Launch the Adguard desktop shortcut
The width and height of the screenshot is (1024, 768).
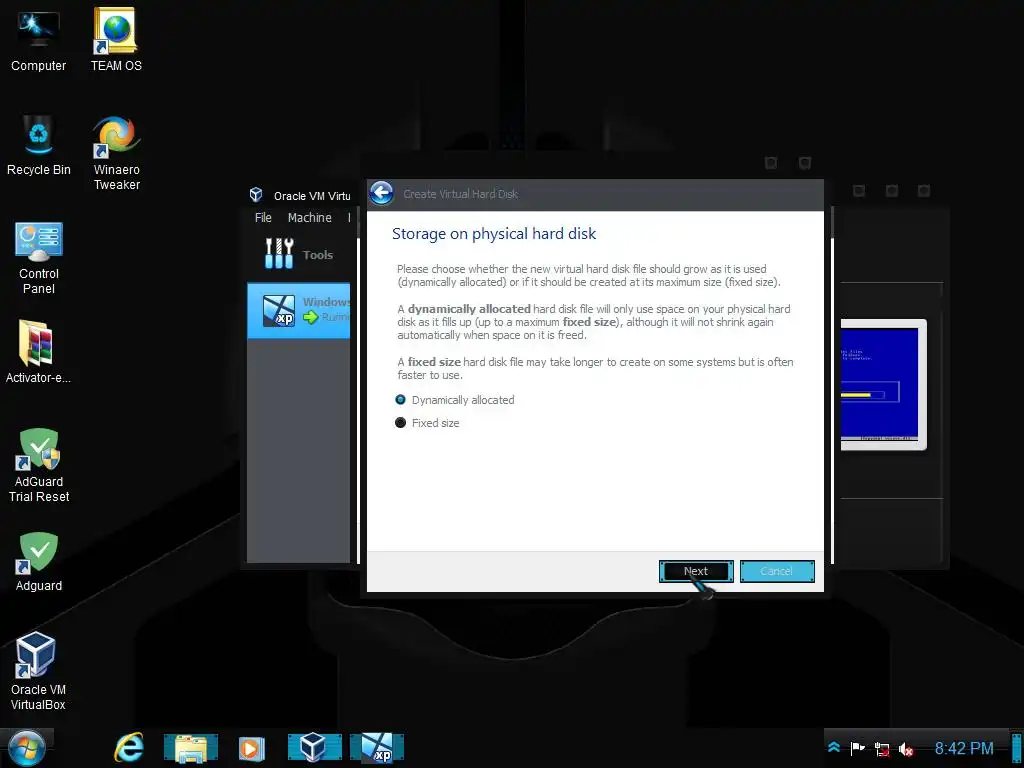coord(39,562)
